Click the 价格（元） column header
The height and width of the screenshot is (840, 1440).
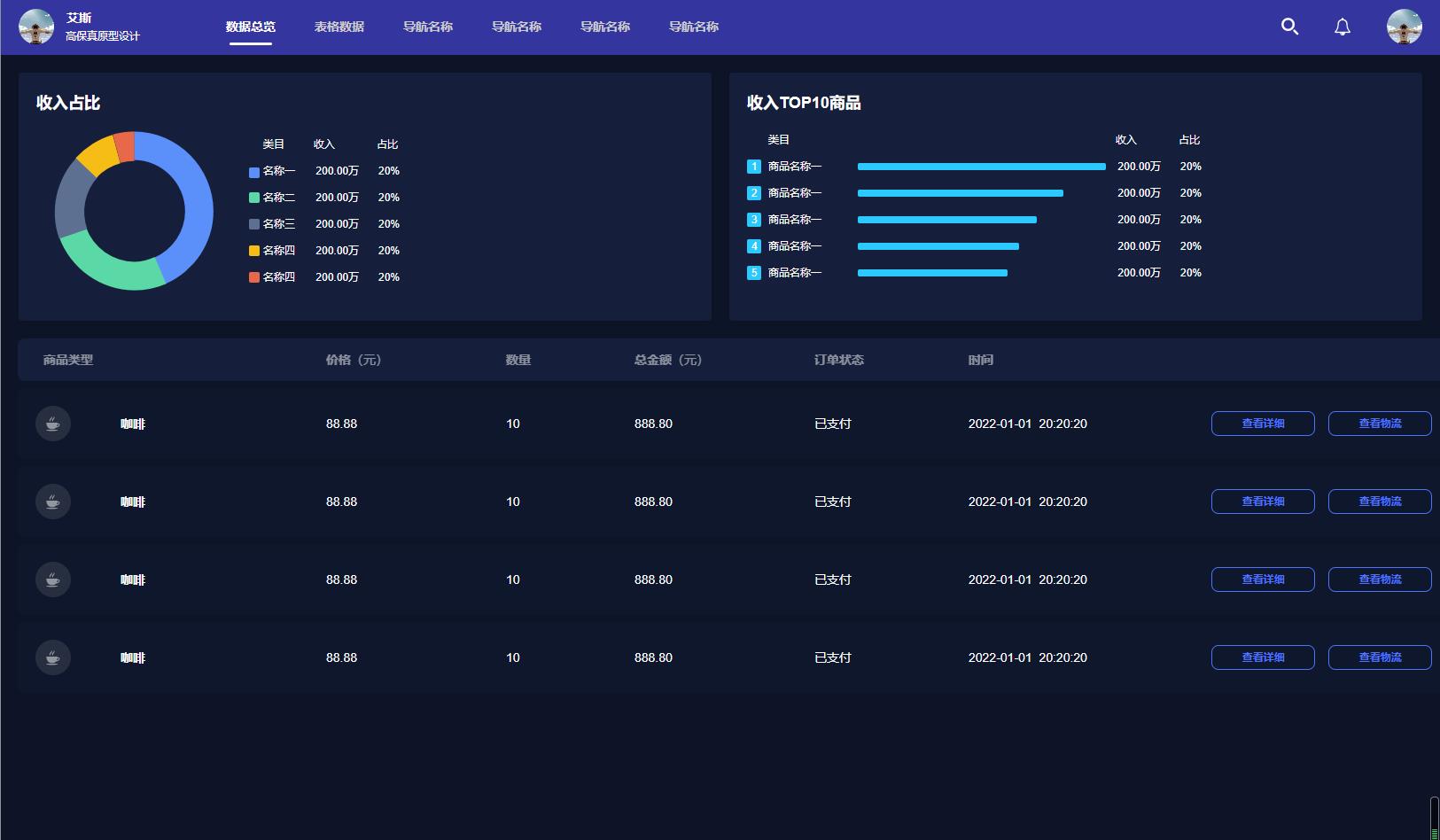[x=354, y=360]
